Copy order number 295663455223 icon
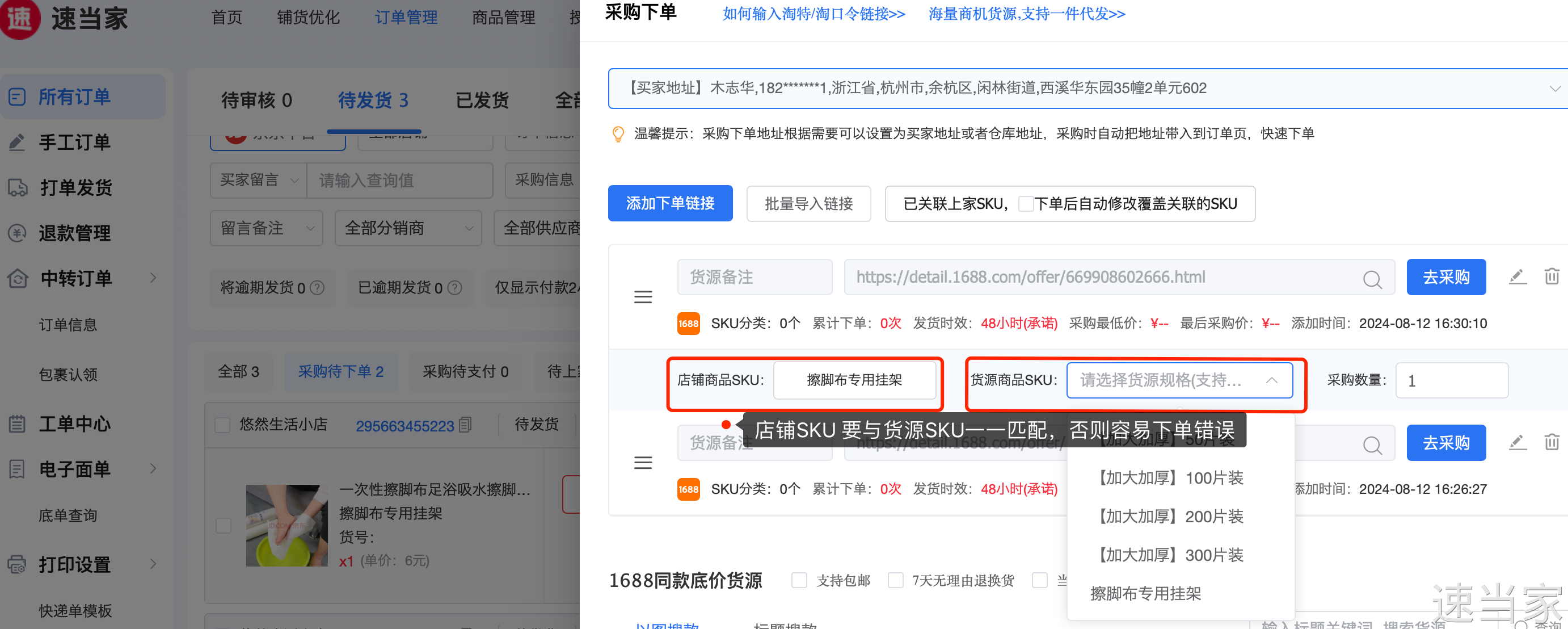 coord(466,425)
